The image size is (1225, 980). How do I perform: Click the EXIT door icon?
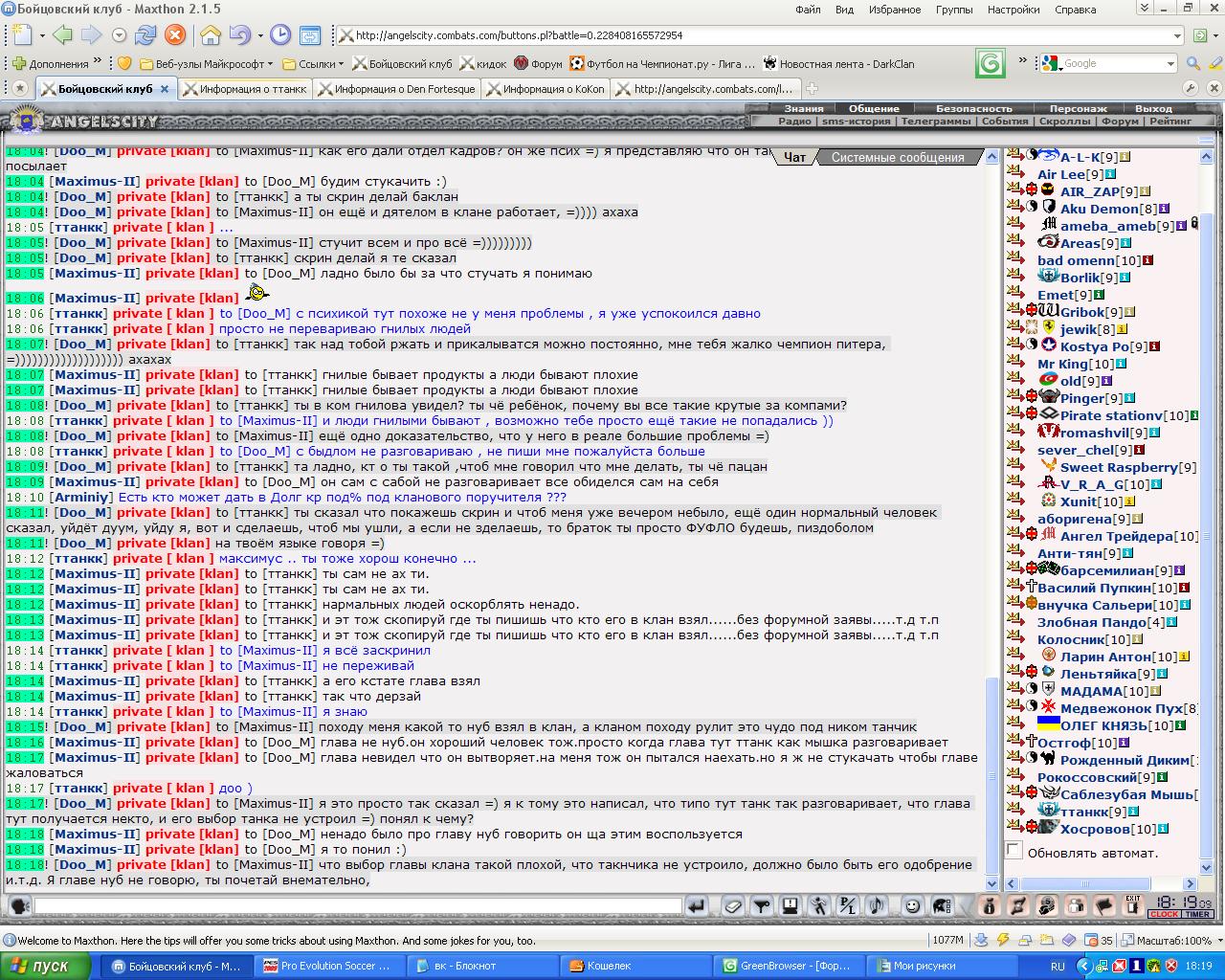[x=1133, y=905]
